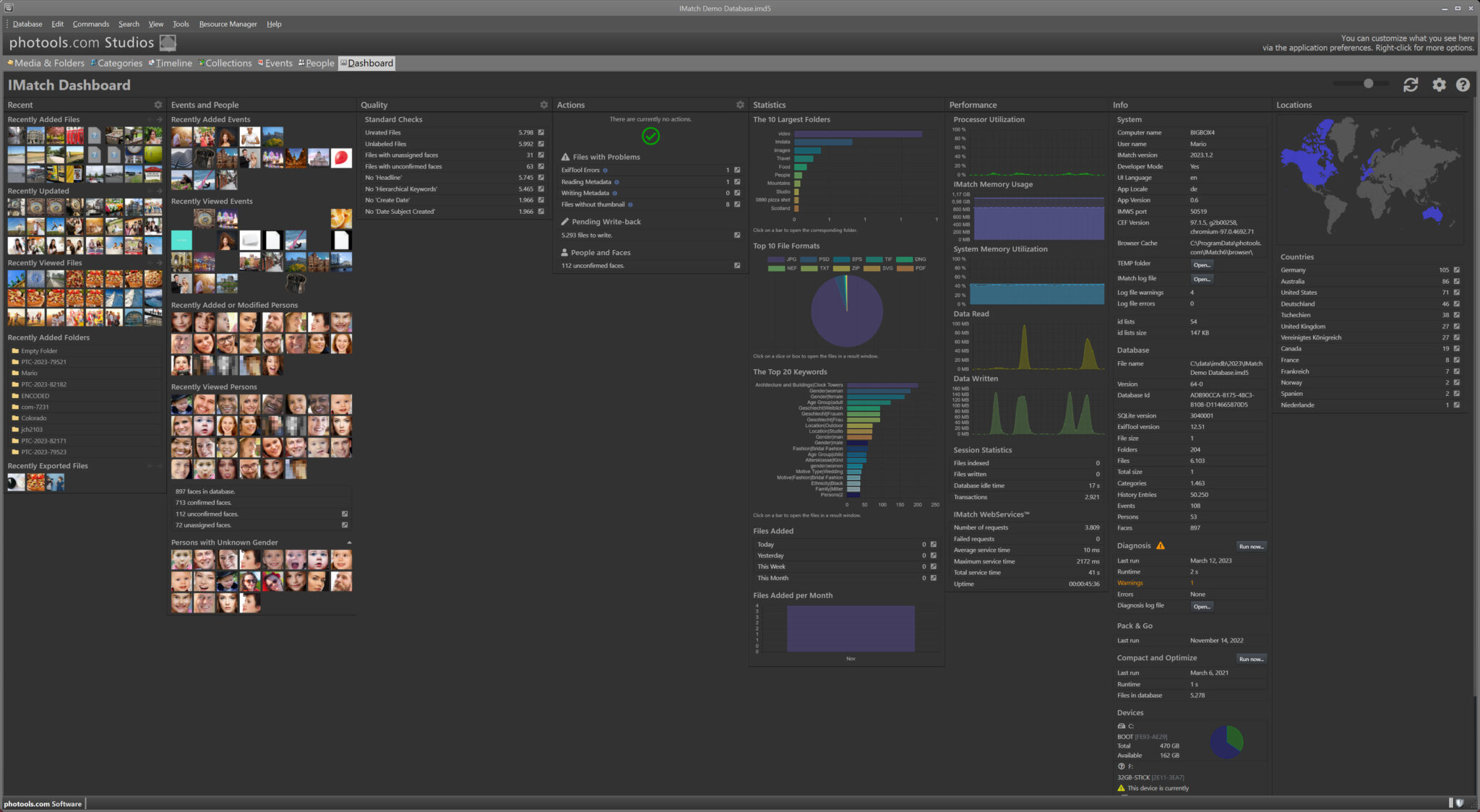Open the TEMP folder with Open button
The image size is (1480, 812).
tap(1201, 265)
